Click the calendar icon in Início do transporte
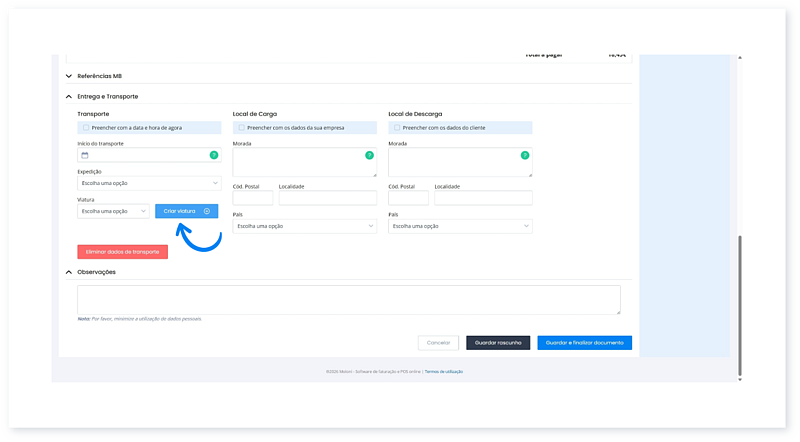The height and width of the screenshot is (442, 800). point(85,155)
